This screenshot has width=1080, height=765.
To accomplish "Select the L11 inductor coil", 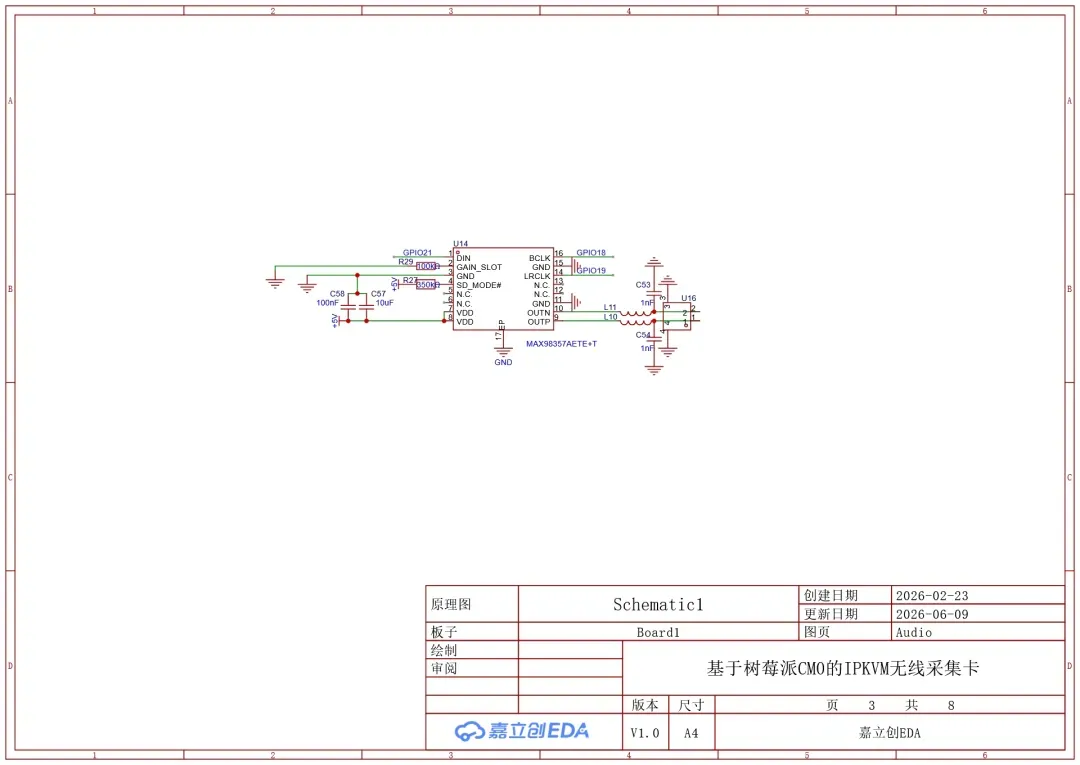I will pos(635,313).
